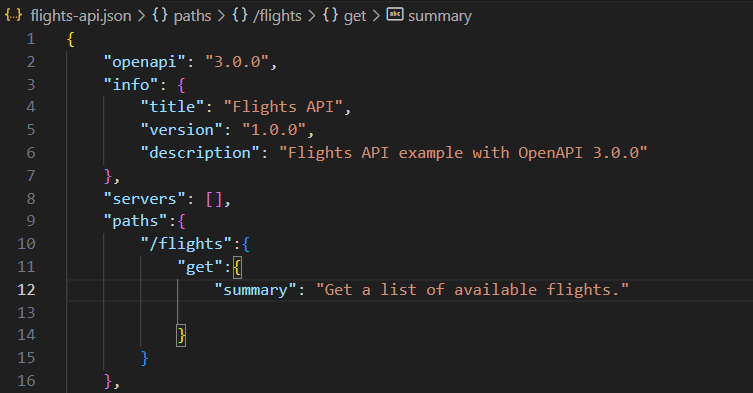The height and width of the screenshot is (393, 753).
Task: Click the "3.0.0" version value
Action: [237, 62]
